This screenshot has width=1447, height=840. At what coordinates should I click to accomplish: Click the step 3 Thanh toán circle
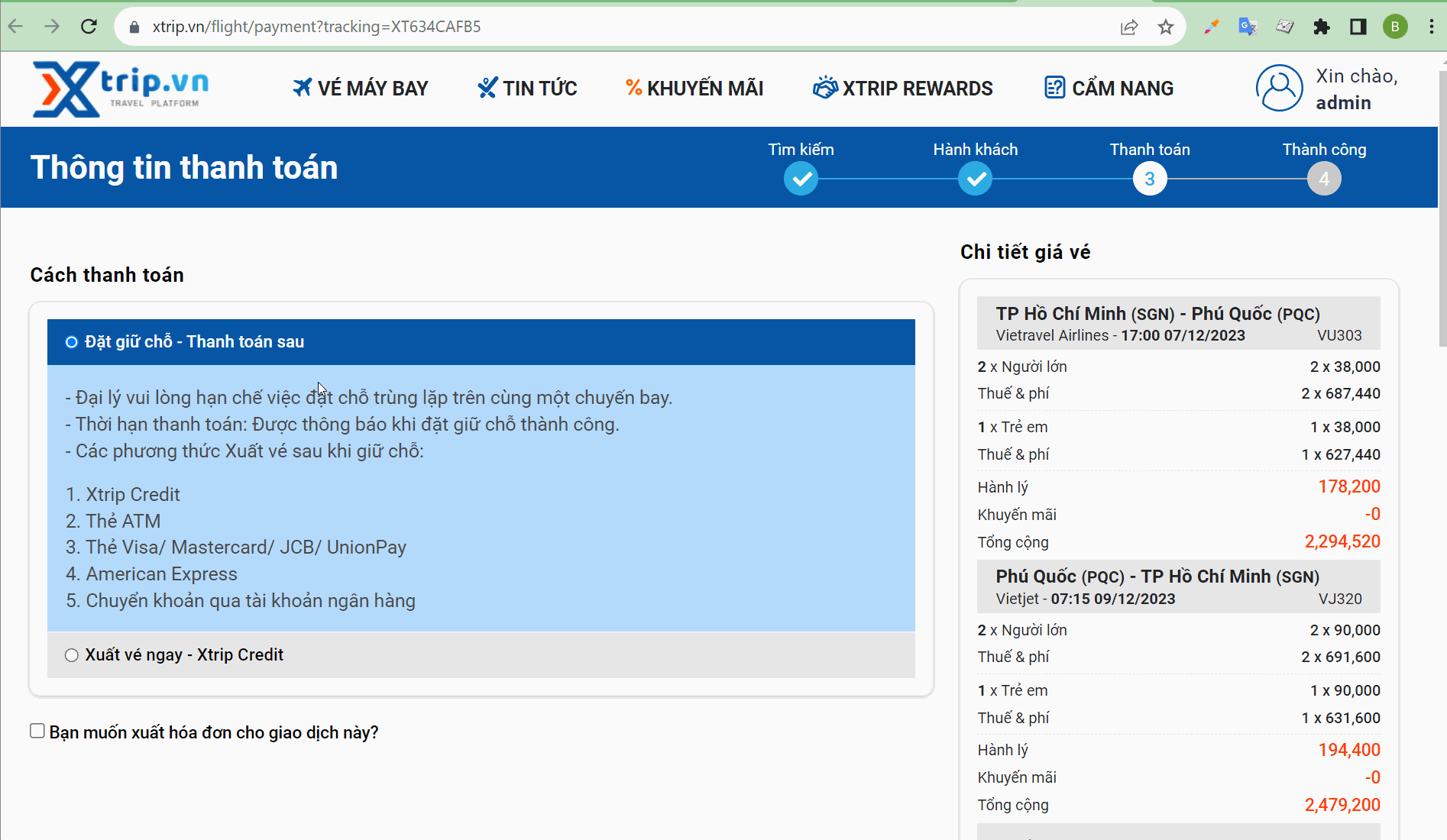[1150, 179]
